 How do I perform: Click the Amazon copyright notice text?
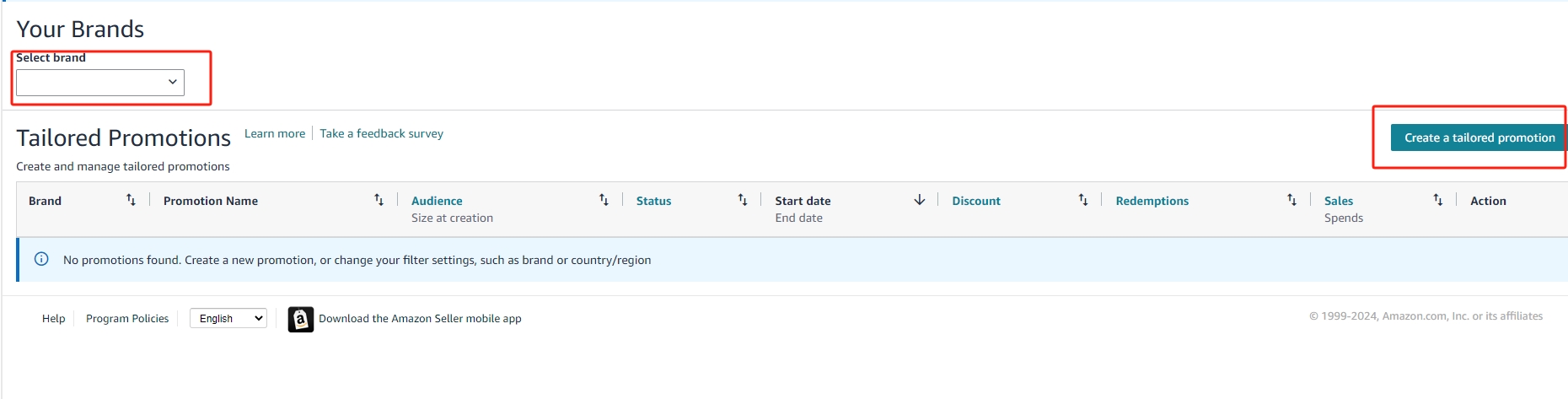click(1426, 315)
